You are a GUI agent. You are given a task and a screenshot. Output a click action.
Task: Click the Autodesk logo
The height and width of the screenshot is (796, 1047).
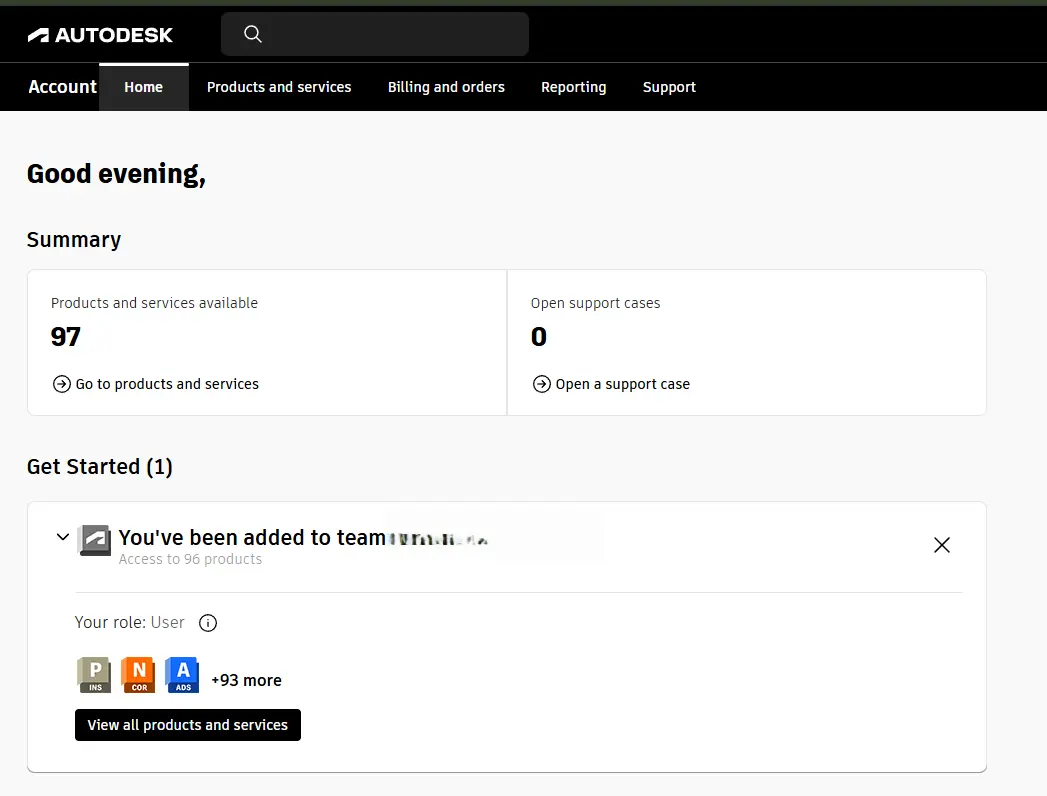pos(99,35)
